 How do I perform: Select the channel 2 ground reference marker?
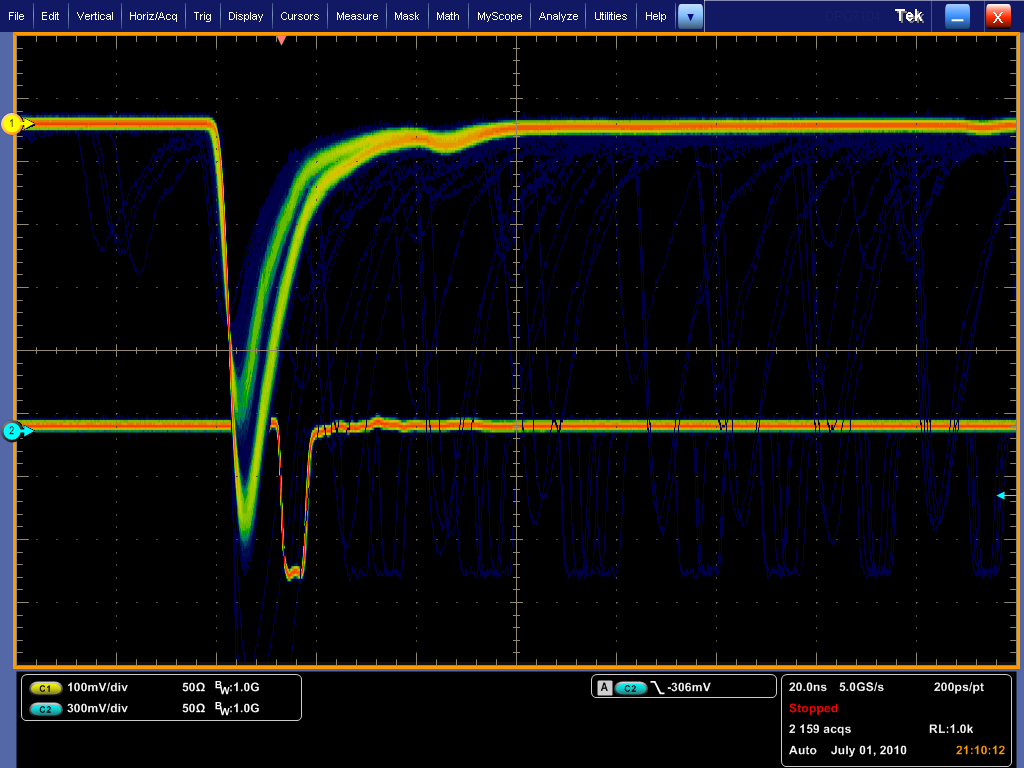pyautogui.click(x=18, y=431)
